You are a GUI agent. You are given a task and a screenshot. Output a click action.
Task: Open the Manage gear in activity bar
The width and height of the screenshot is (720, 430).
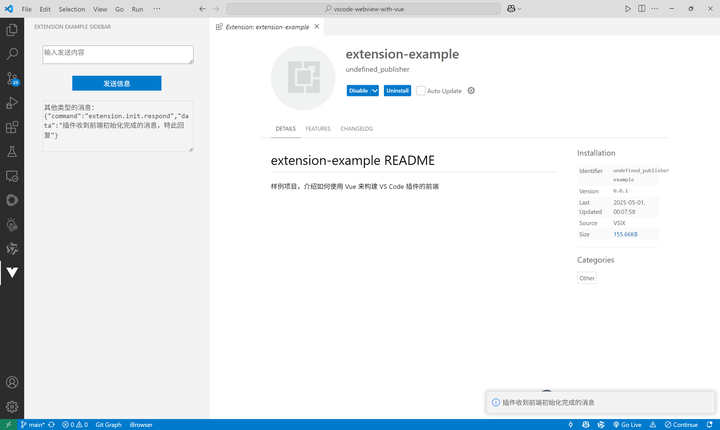point(12,407)
